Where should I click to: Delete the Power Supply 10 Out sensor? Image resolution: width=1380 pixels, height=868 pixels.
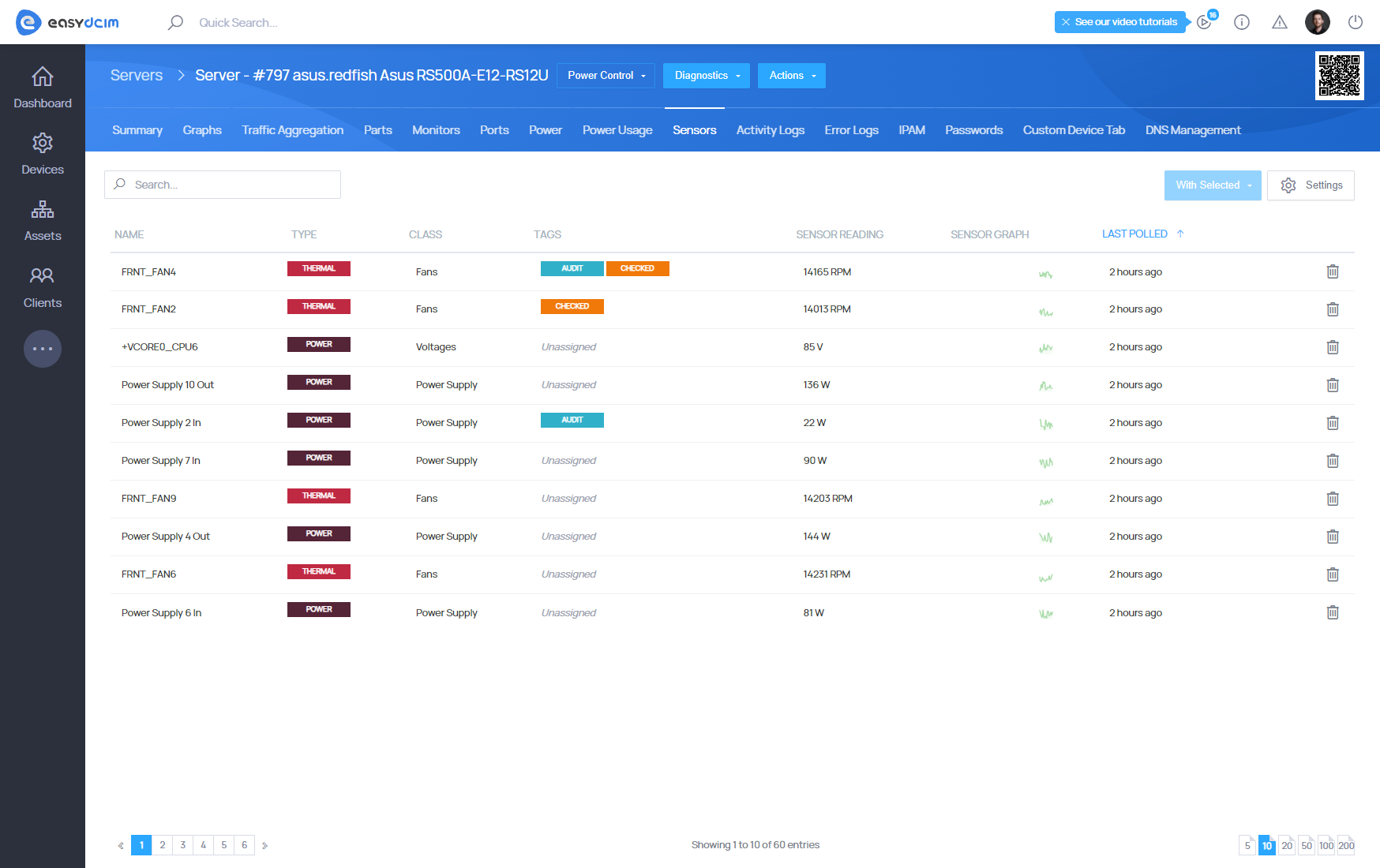click(x=1333, y=385)
